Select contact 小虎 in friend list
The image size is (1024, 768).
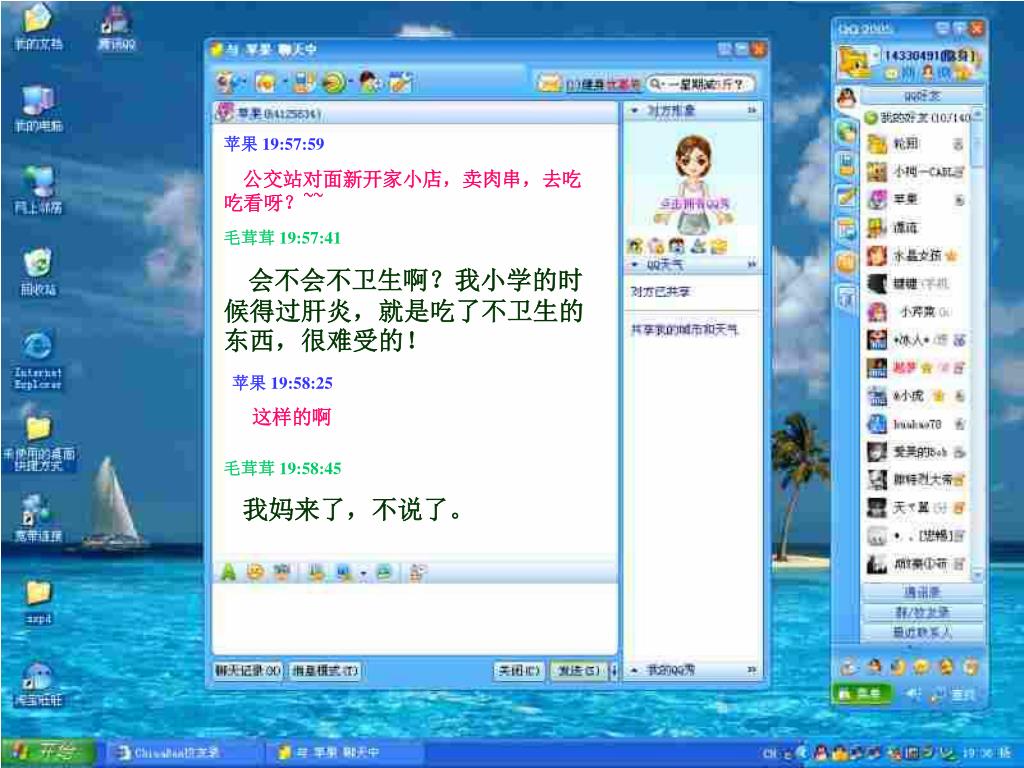tap(916, 396)
